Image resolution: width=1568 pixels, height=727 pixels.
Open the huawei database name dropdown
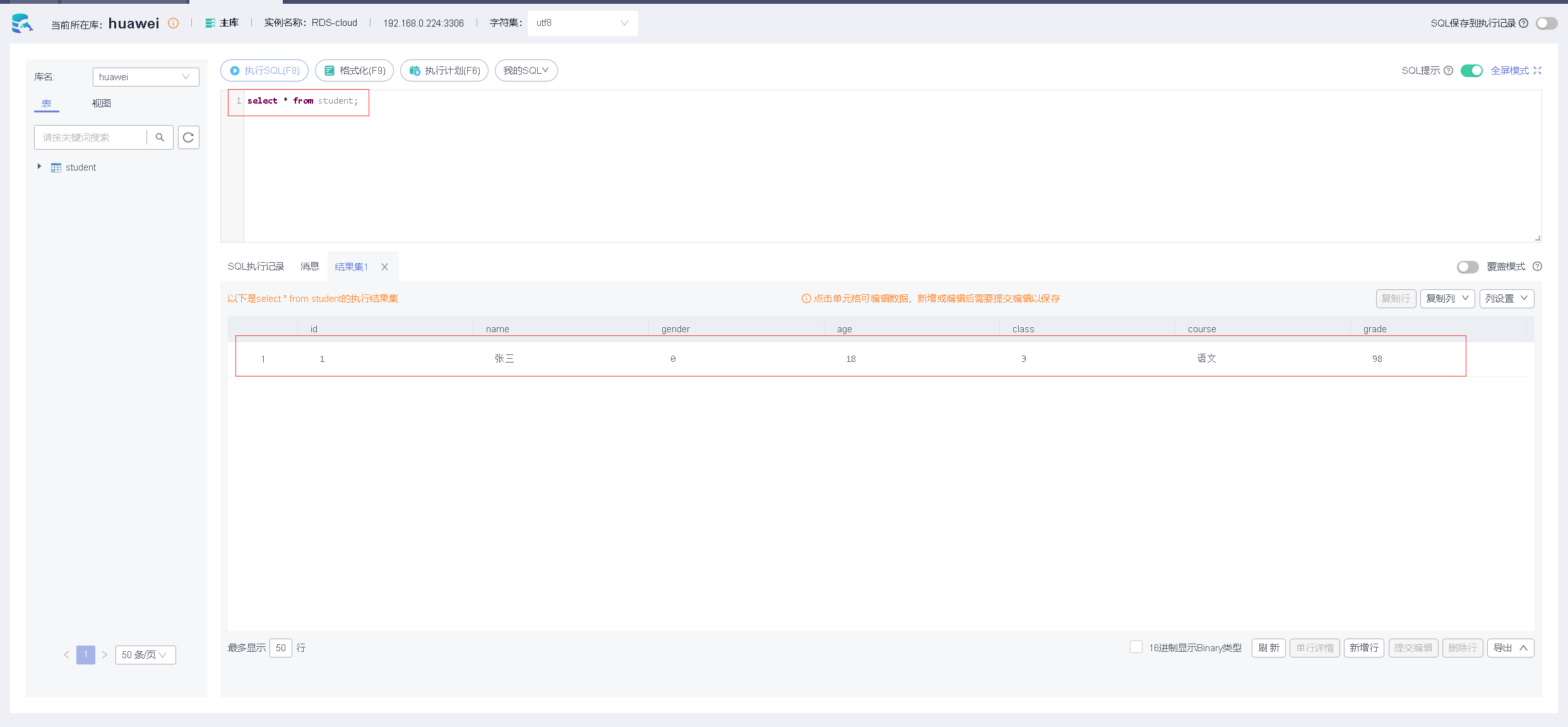point(145,77)
